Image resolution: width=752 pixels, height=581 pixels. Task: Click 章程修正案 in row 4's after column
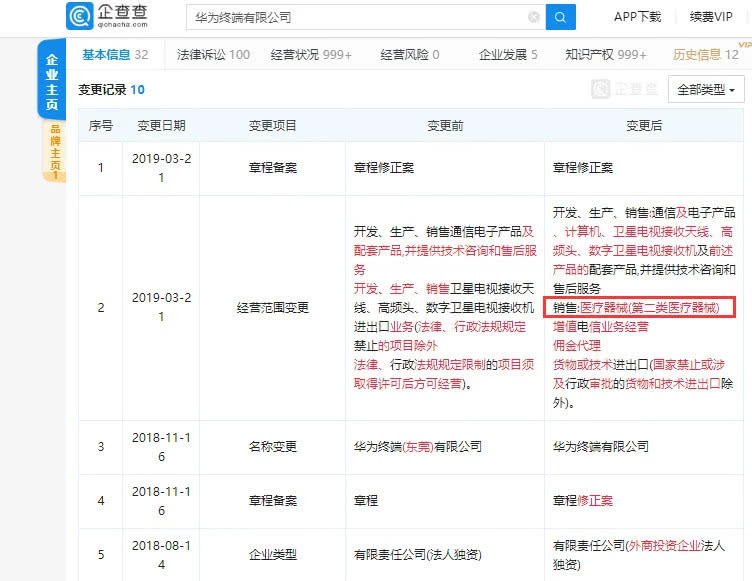point(583,501)
